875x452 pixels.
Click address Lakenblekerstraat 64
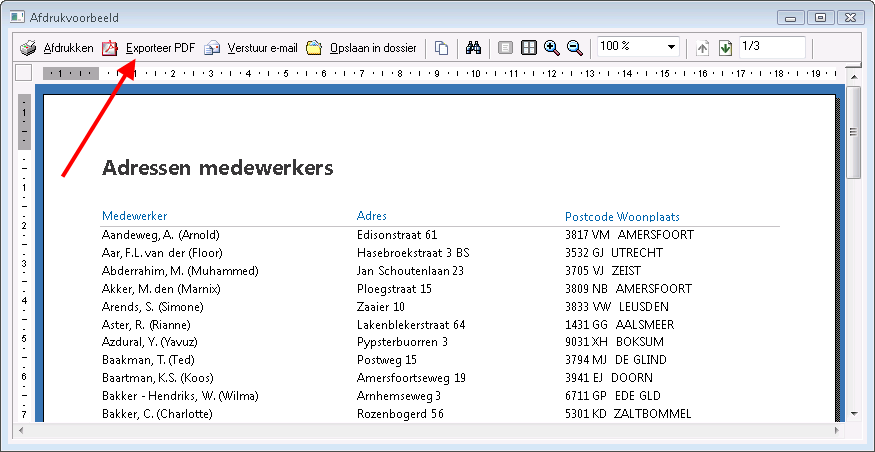click(x=411, y=324)
